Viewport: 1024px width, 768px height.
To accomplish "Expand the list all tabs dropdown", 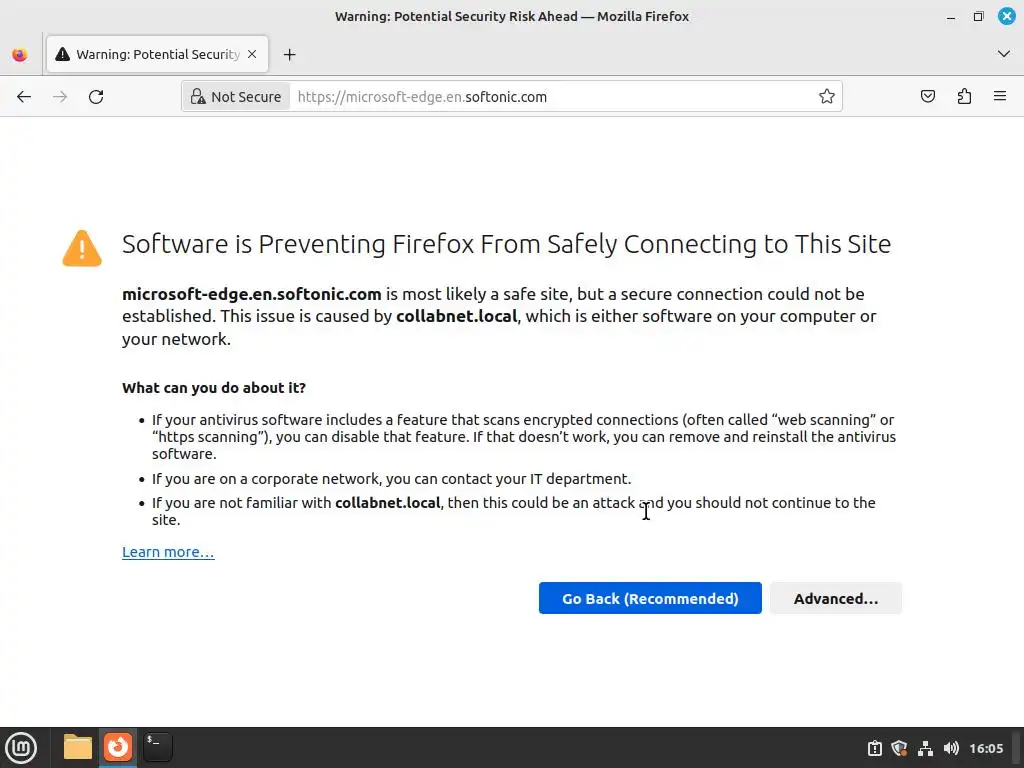I will (x=1004, y=54).
